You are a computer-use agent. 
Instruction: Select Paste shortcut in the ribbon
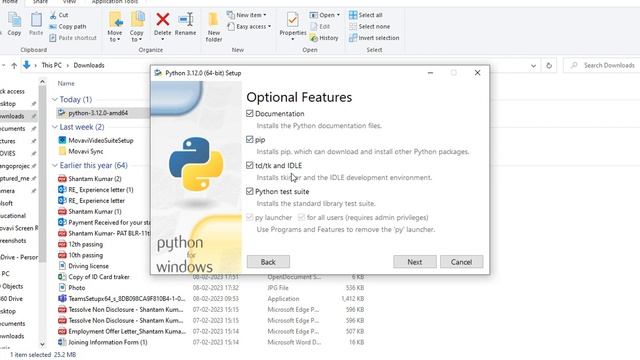pos(73,38)
